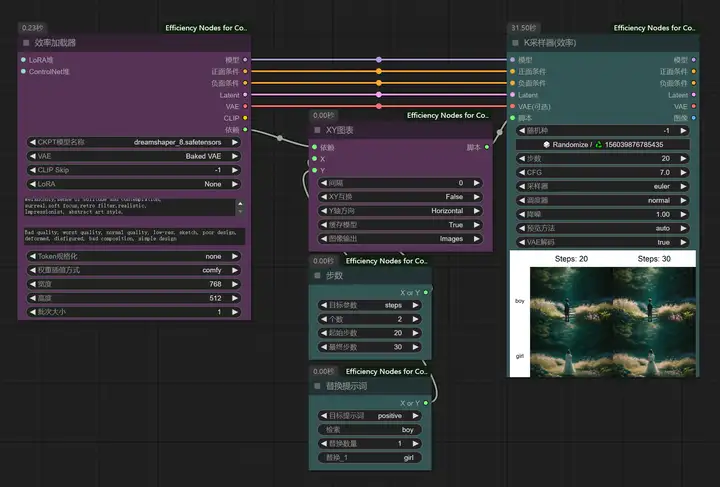The width and height of the screenshot is (720, 487).
Task: Click the 依赖 output port on 效率加载器
Action: point(245,130)
